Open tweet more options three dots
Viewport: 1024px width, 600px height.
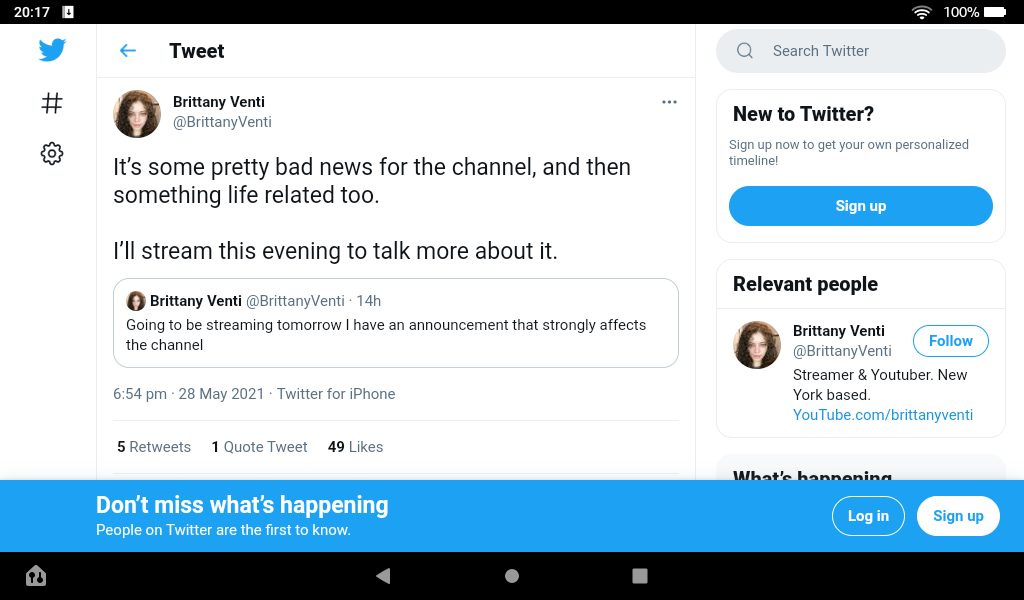[669, 102]
